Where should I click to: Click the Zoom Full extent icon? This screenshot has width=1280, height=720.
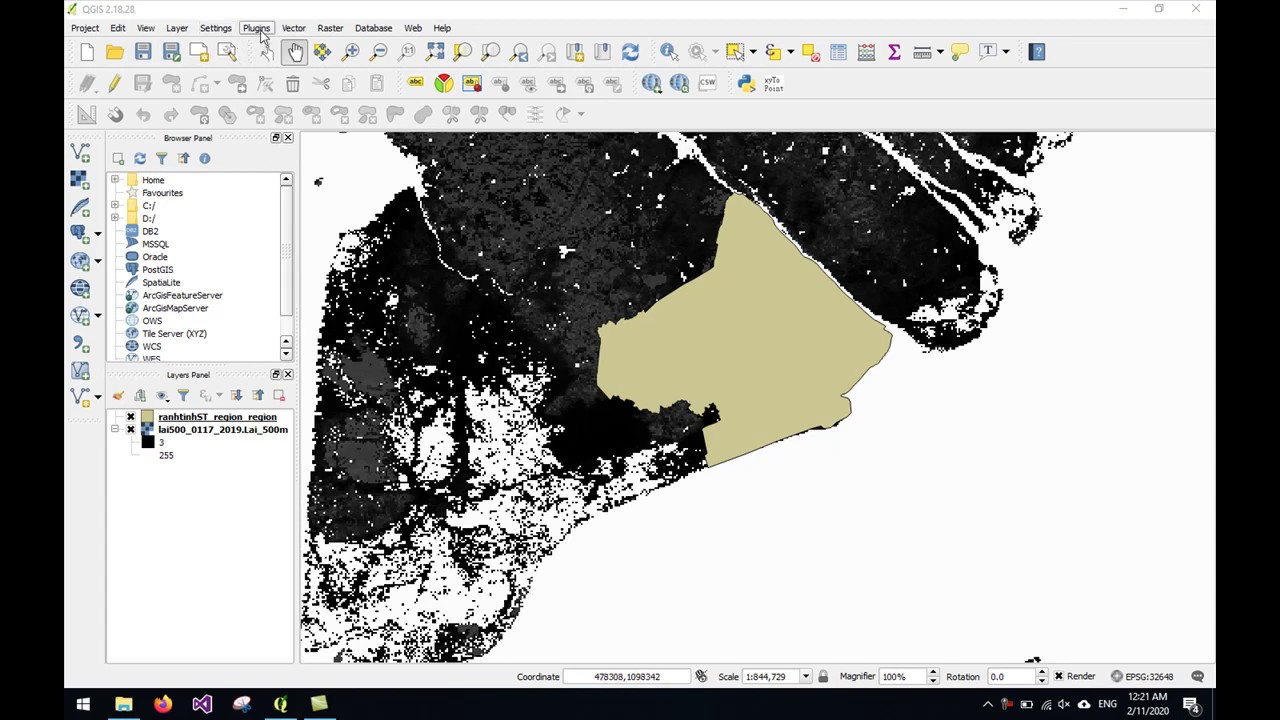coord(435,52)
